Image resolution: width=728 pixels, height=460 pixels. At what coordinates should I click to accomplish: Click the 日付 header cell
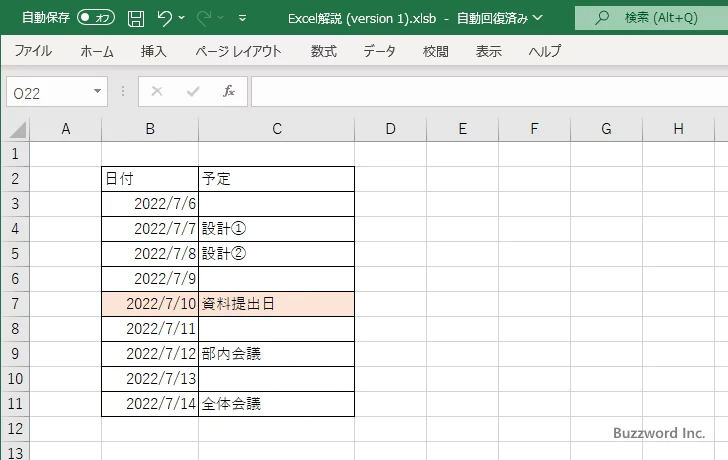click(150, 179)
